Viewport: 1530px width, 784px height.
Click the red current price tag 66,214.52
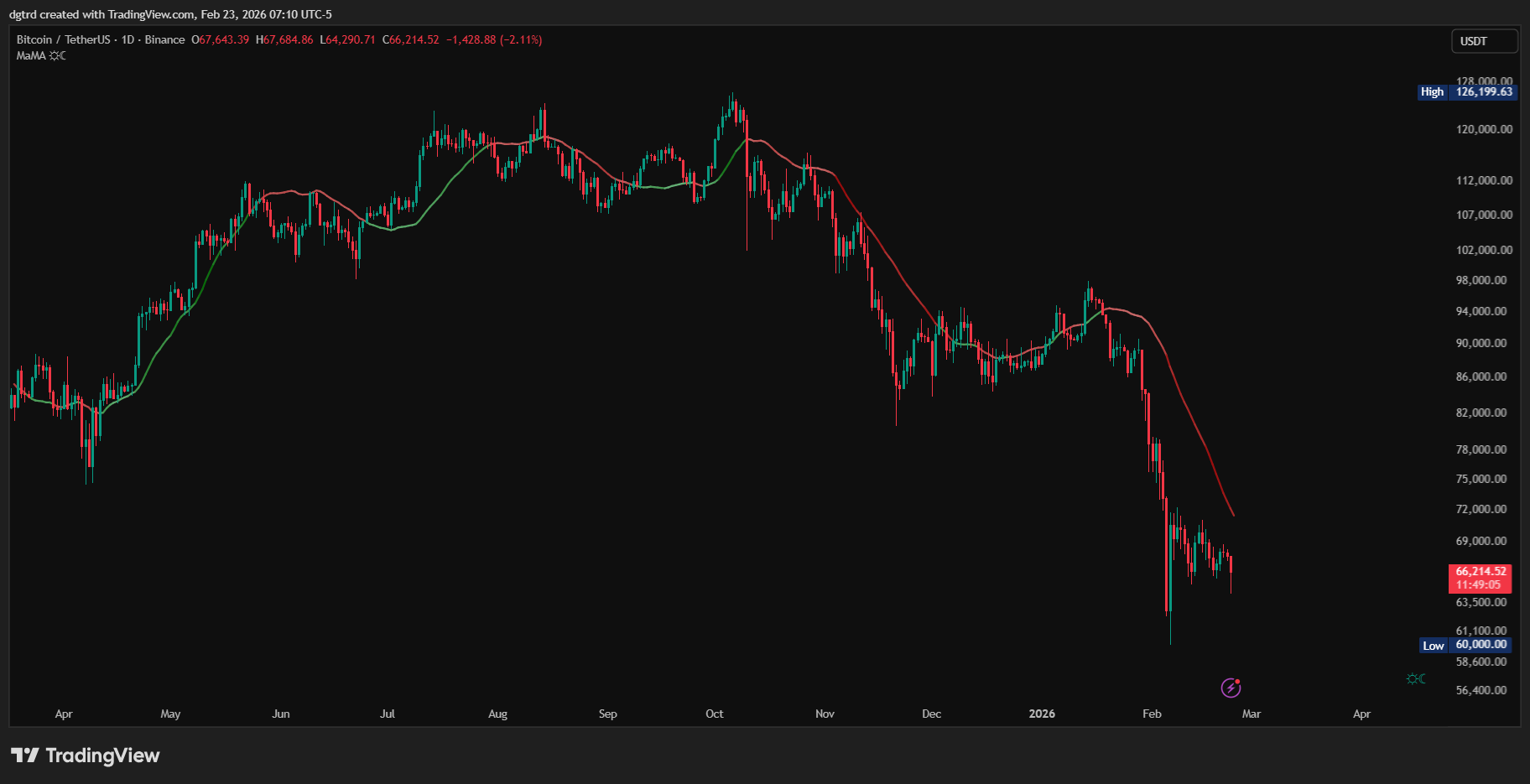click(1481, 571)
